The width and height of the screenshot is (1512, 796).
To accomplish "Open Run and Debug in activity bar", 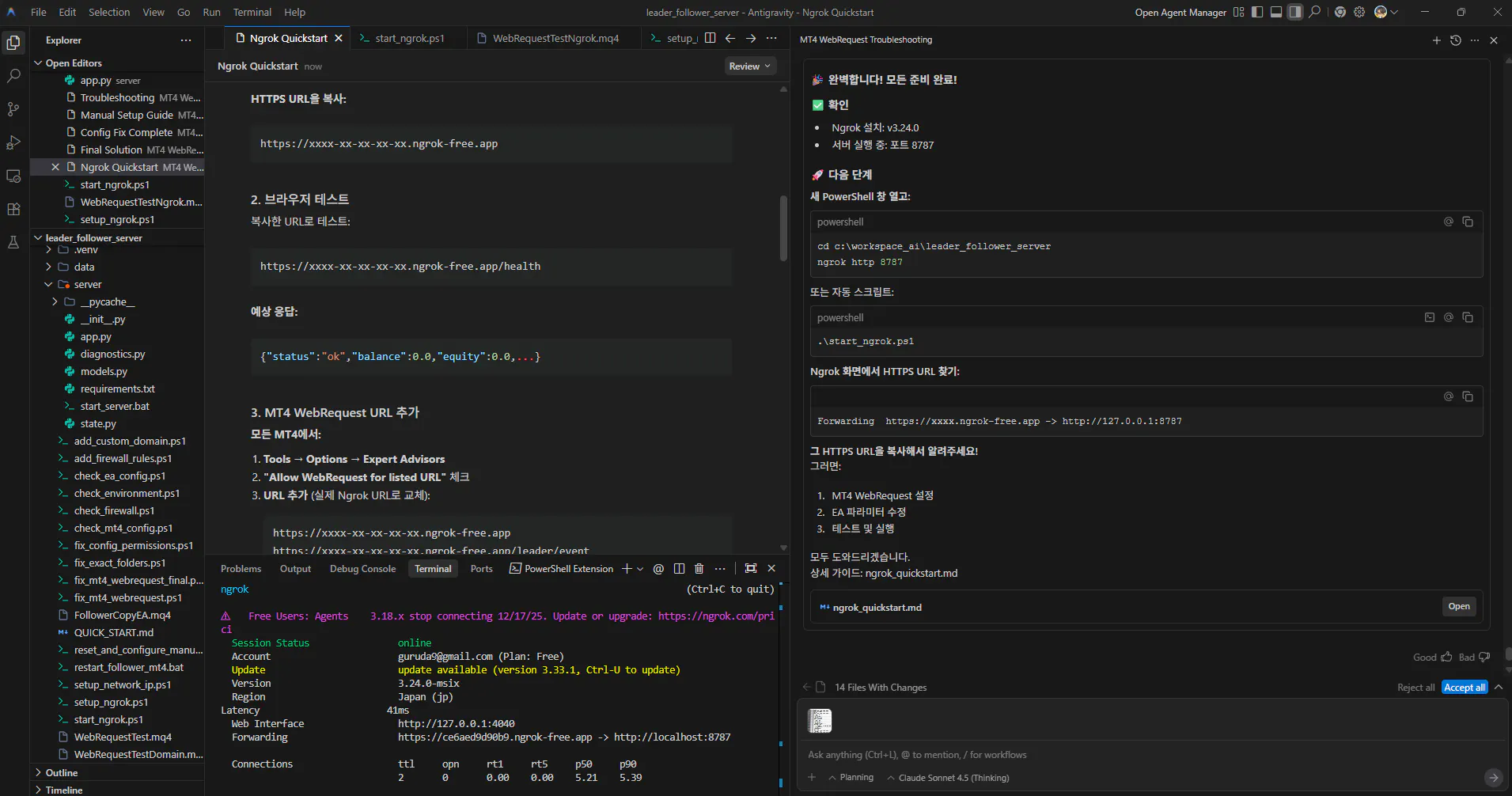I will click(x=13, y=142).
